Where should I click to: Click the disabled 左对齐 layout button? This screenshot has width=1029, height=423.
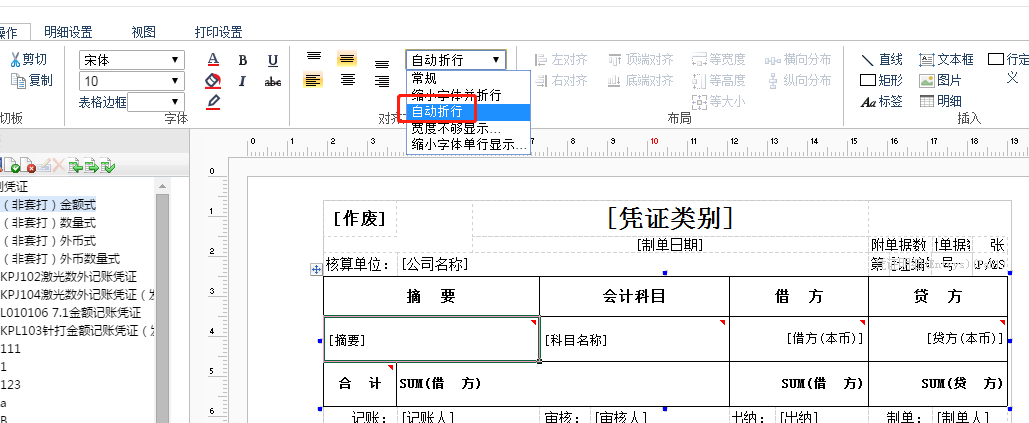click(x=560, y=60)
